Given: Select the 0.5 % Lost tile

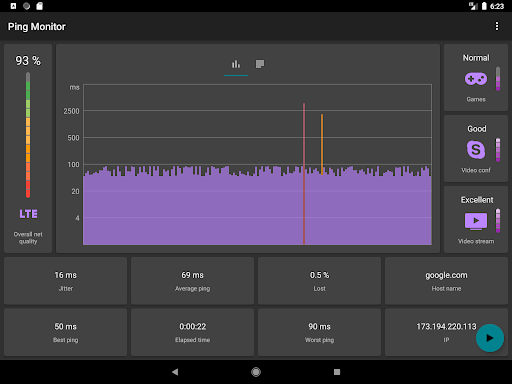Looking at the screenshot, I should (319, 281).
